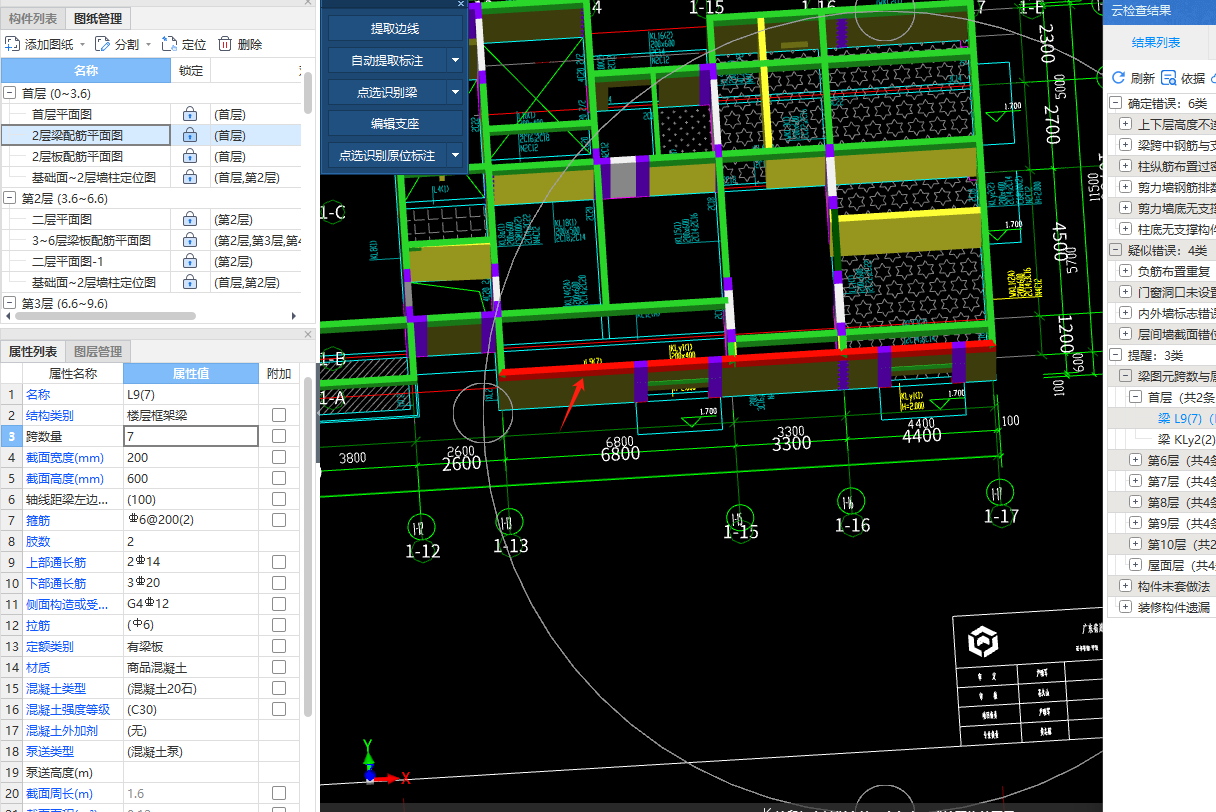This screenshot has height=812, width=1216.
Task: Tick 附加 checkbox for 上部通长筋 row
Action: click(279, 562)
